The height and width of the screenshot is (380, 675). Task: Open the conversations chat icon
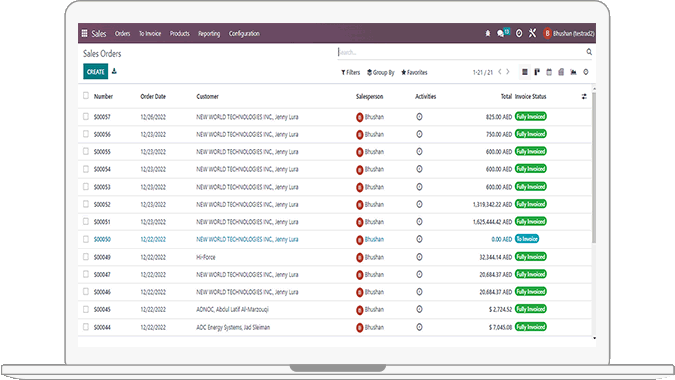tap(500, 33)
